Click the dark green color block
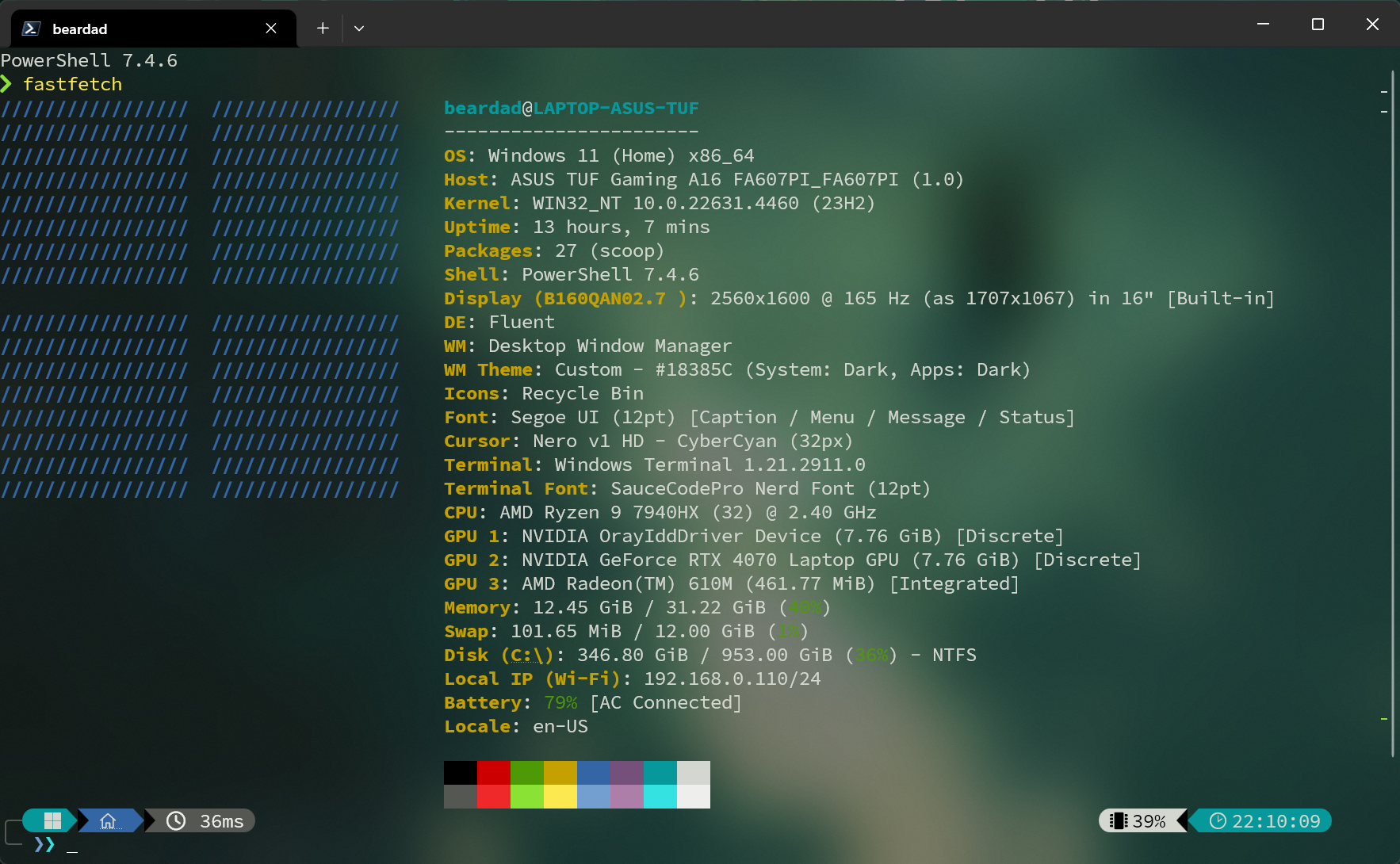Image resolution: width=1400 pixels, height=864 pixels. [527, 773]
